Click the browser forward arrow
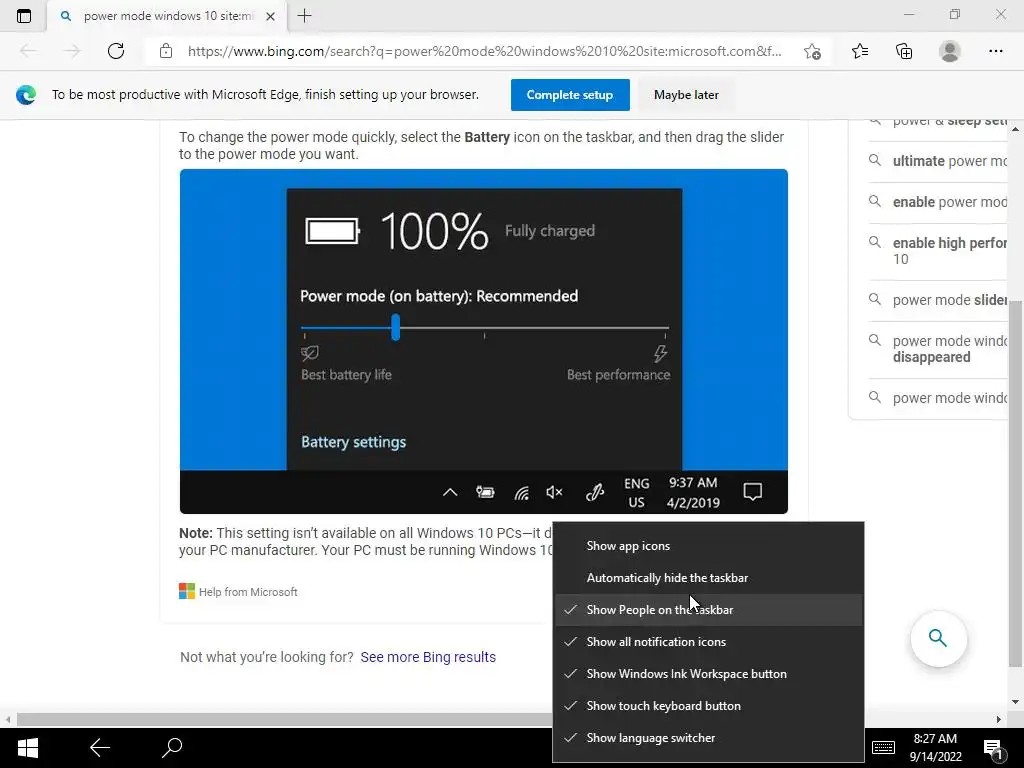The height and width of the screenshot is (768, 1024). [72, 51]
